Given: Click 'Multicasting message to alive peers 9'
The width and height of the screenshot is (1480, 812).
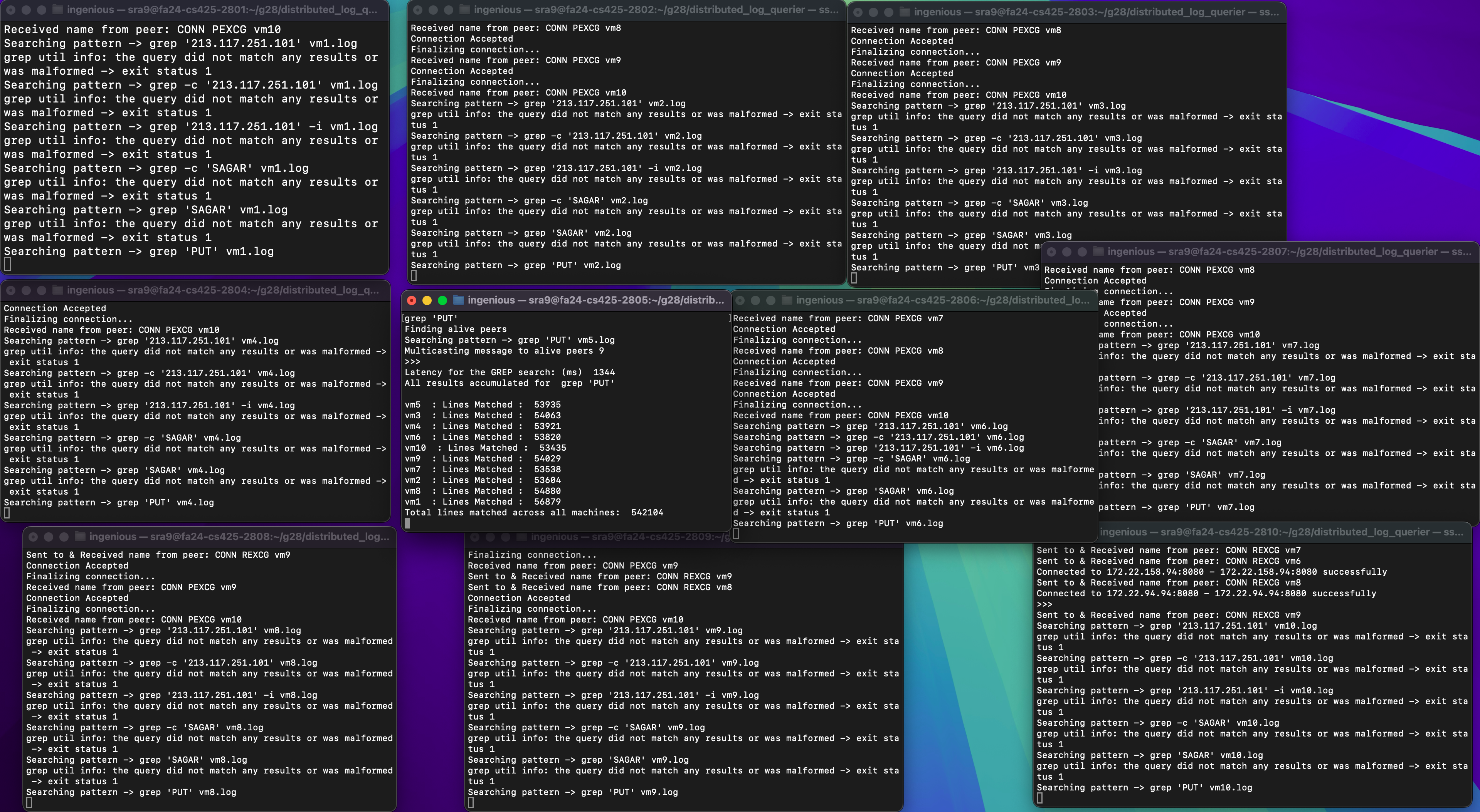Looking at the screenshot, I should [x=505, y=351].
